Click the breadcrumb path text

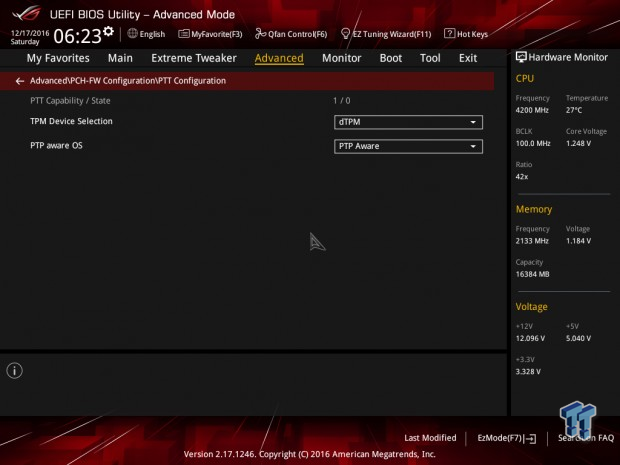[128, 81]
